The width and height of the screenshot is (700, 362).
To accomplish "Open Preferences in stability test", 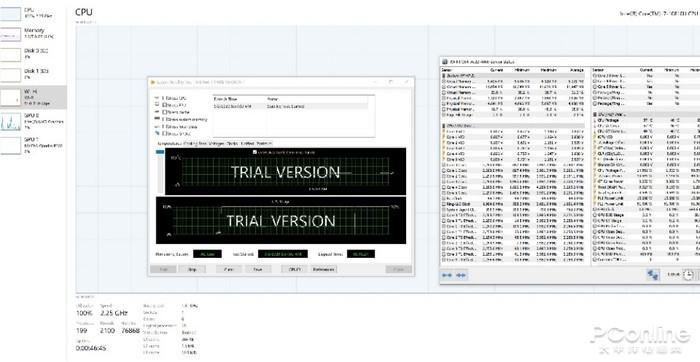I will point(324,269).
